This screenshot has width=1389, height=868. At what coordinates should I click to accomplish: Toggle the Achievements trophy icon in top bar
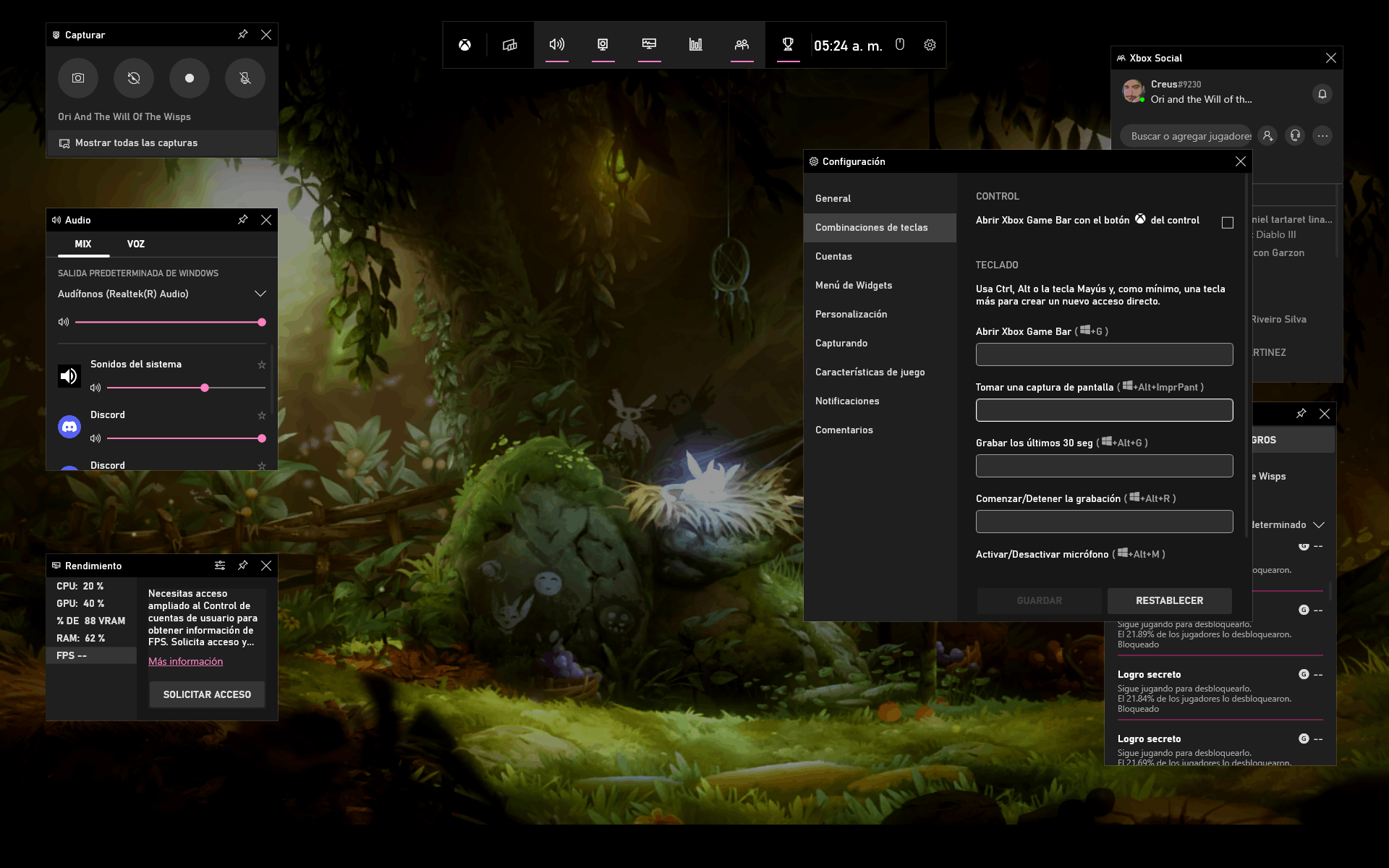point(788,45)
